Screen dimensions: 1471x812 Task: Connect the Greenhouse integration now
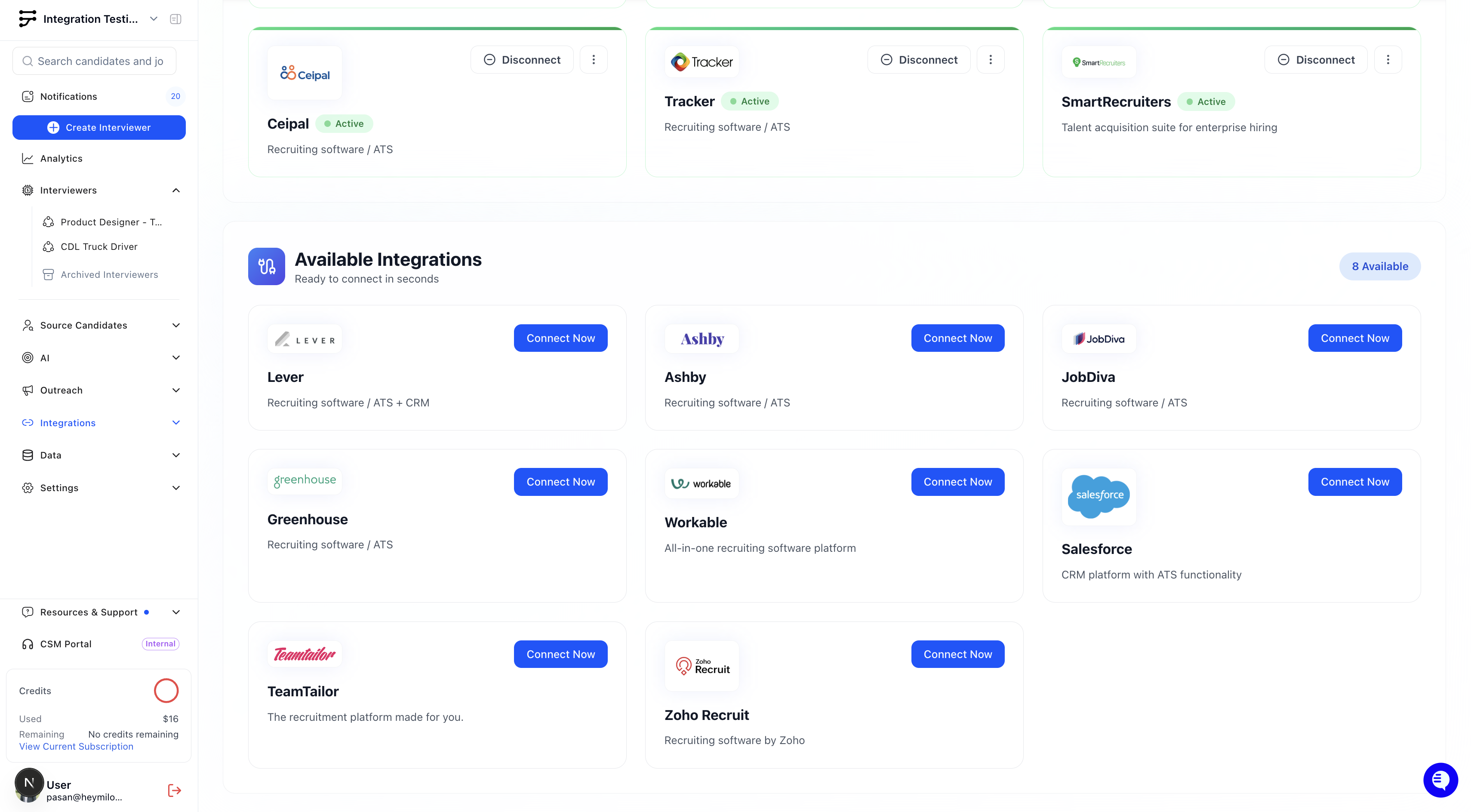[x=560, y=482]
